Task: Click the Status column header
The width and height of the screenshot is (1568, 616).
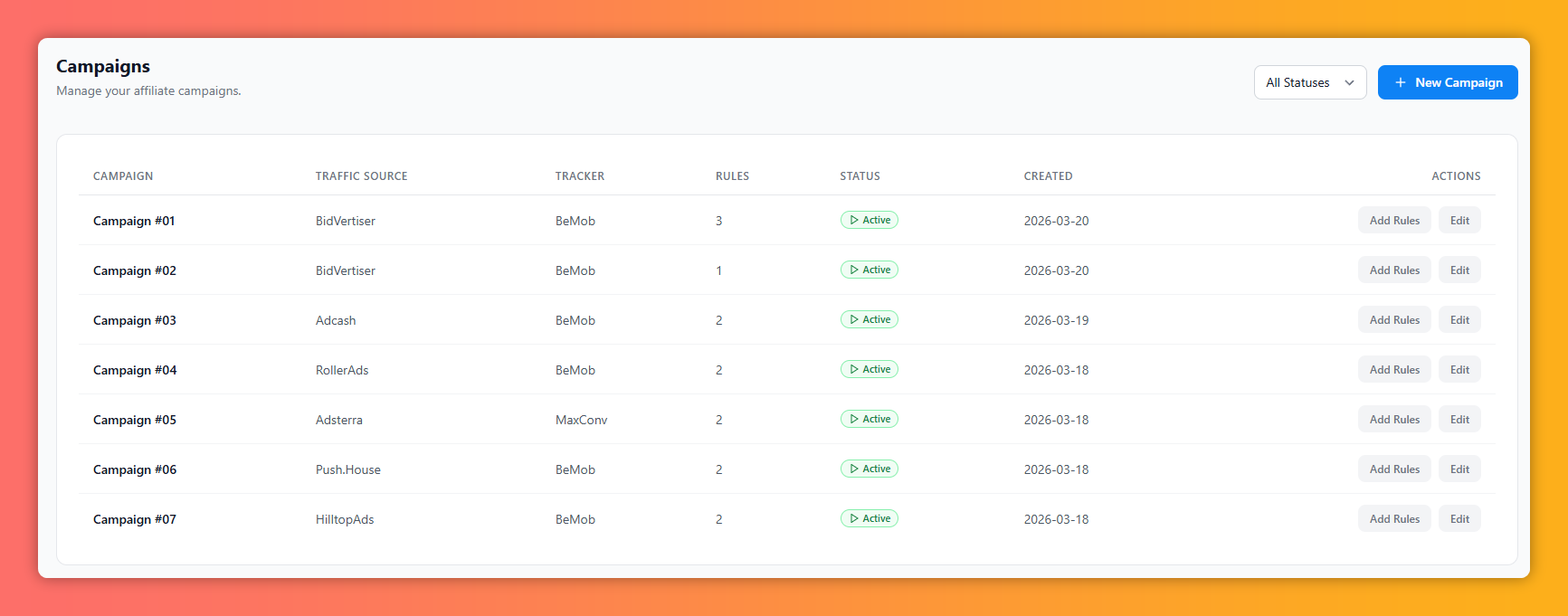Action: click(x=860, y=176)
